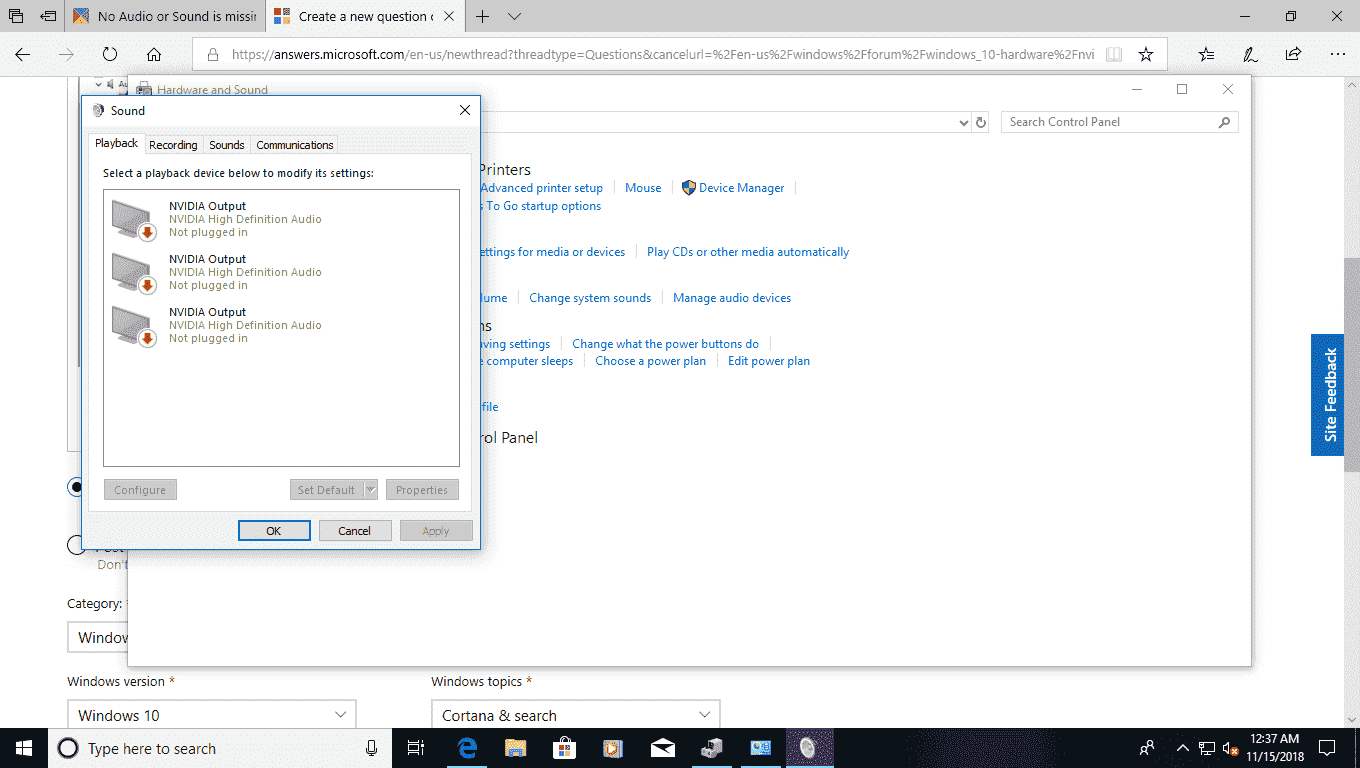This screenshot has width=1360, height=768.
Task: Click Type here to search box
Action: click(x=221, y=748)
